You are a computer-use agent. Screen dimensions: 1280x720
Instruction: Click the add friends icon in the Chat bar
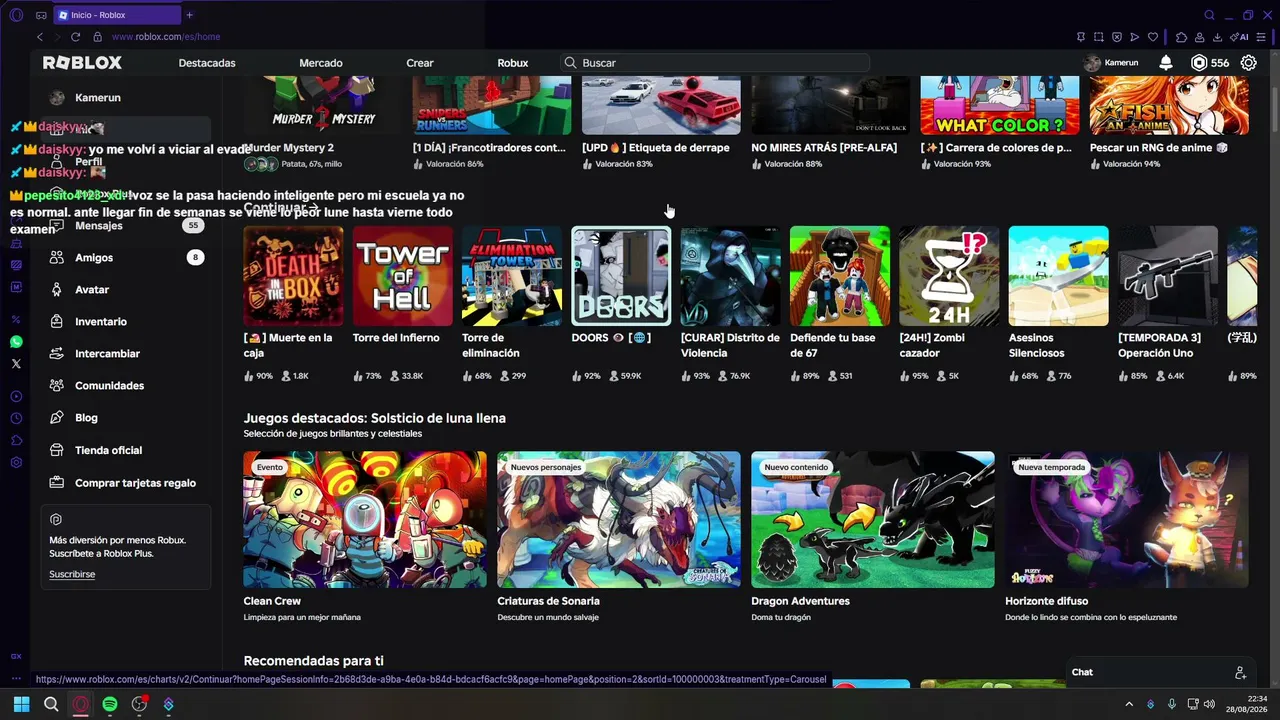point(1240,672)
